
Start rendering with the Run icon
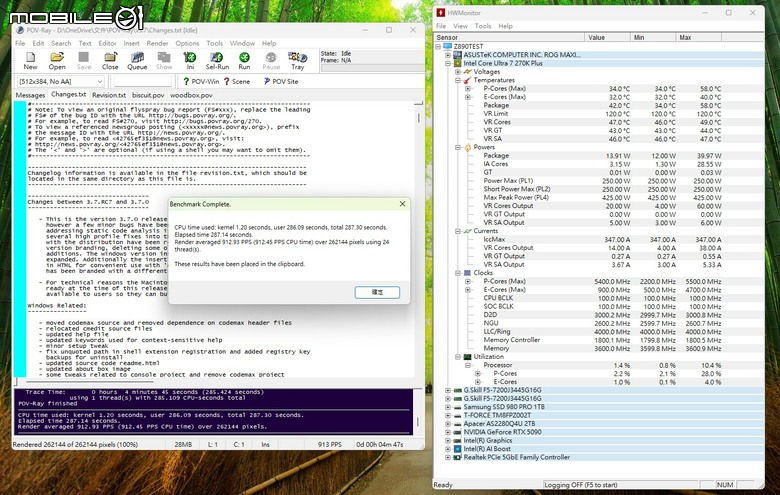coord(244,61)
